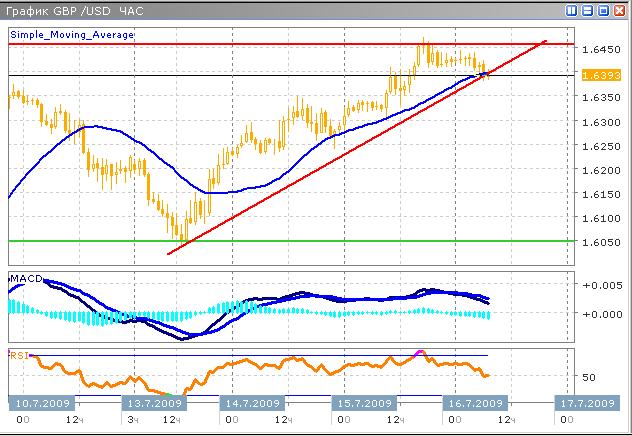This screenshot has height=436, width=632.
Task: Click the 1.6050 price axis label
Action: click(x=597, y=243)
